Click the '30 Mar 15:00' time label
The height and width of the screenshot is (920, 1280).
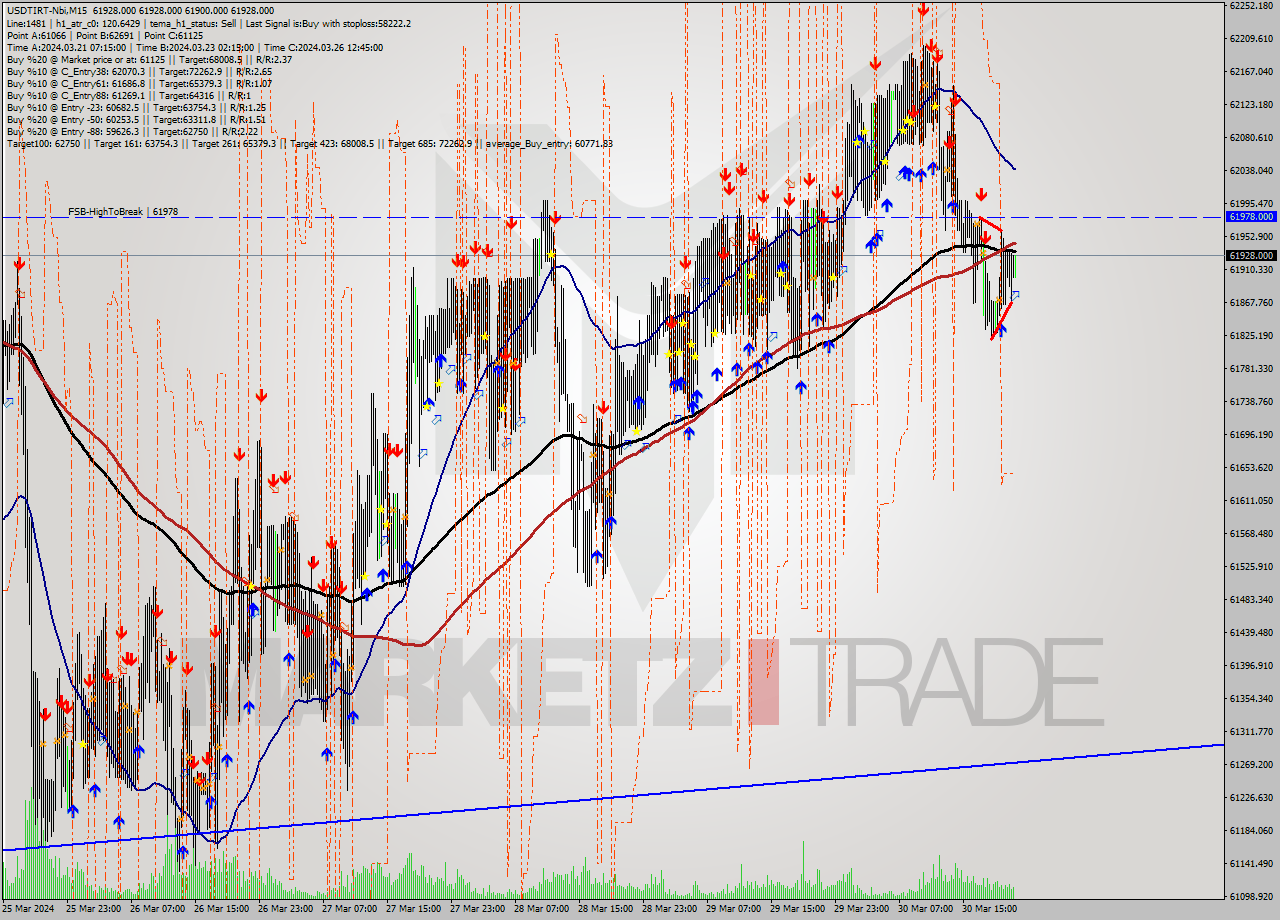point(989,910)
